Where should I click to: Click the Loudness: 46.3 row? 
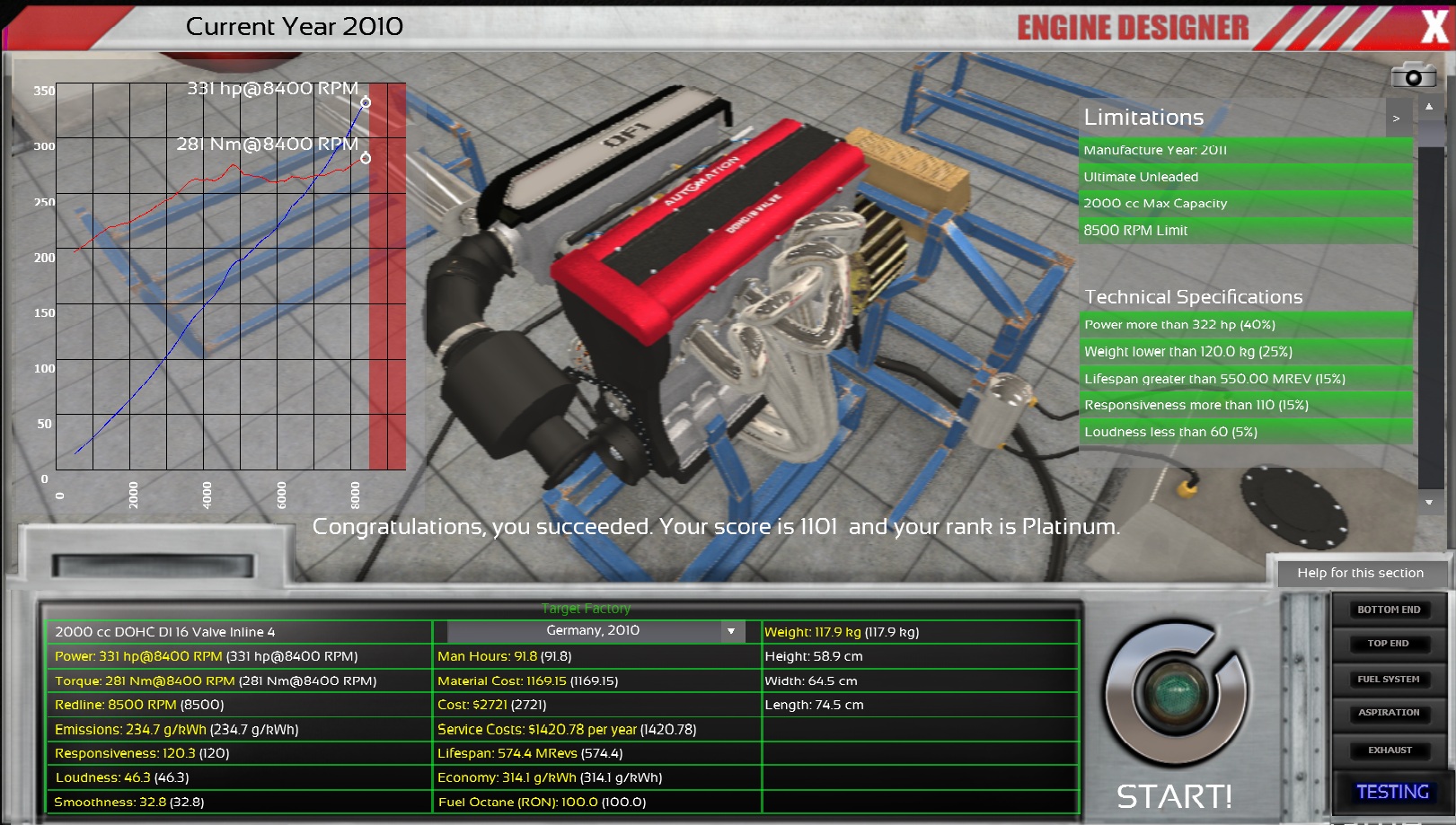coord(239,777)
